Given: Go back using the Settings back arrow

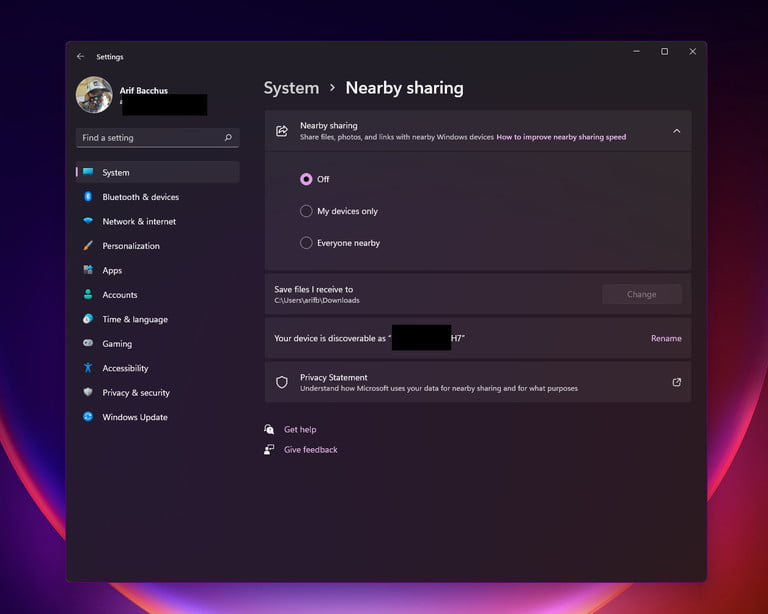Looking at the screenshot, I should pos(81,57).
